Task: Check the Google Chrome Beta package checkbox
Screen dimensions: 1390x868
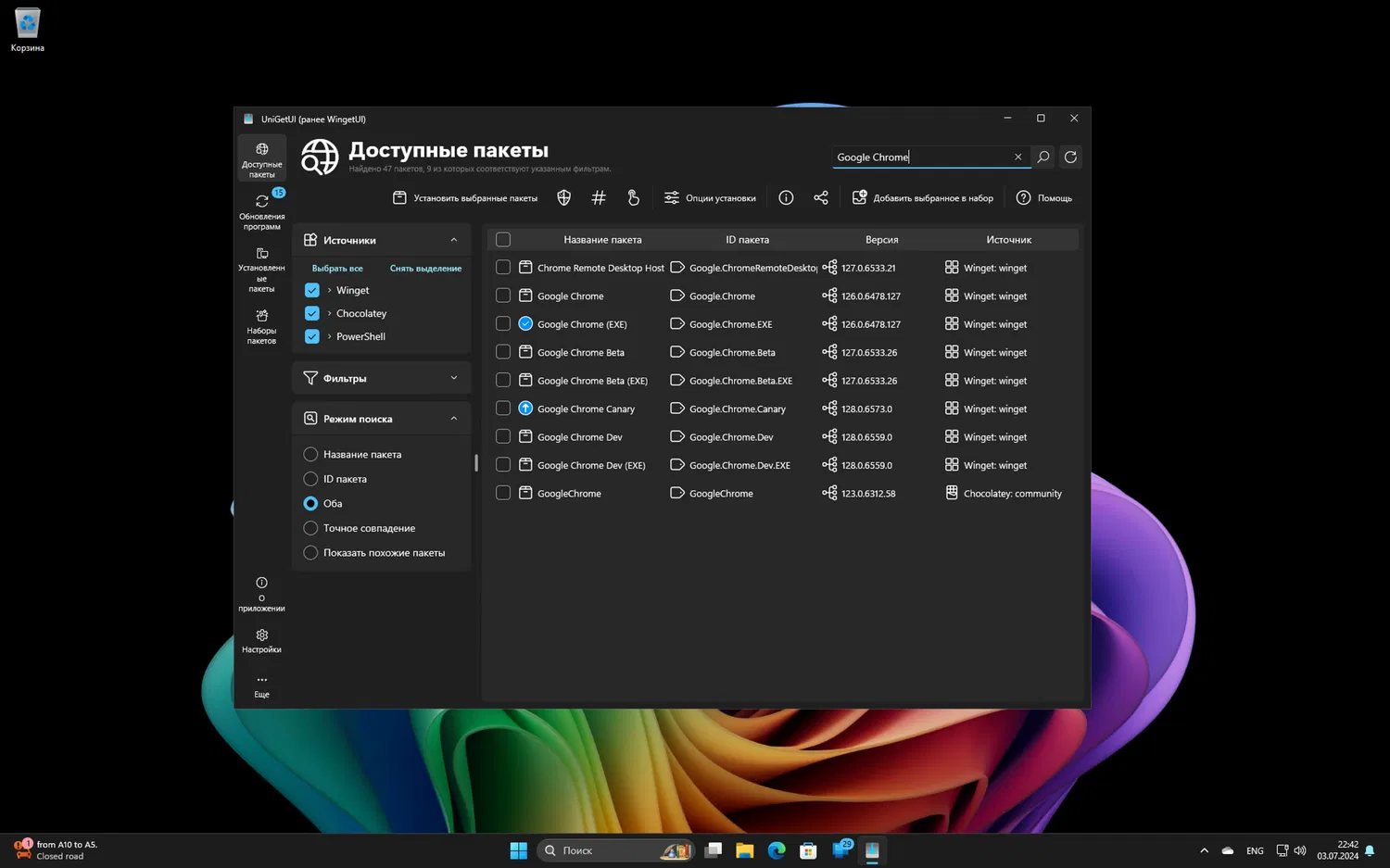Action: coord(503,352)
